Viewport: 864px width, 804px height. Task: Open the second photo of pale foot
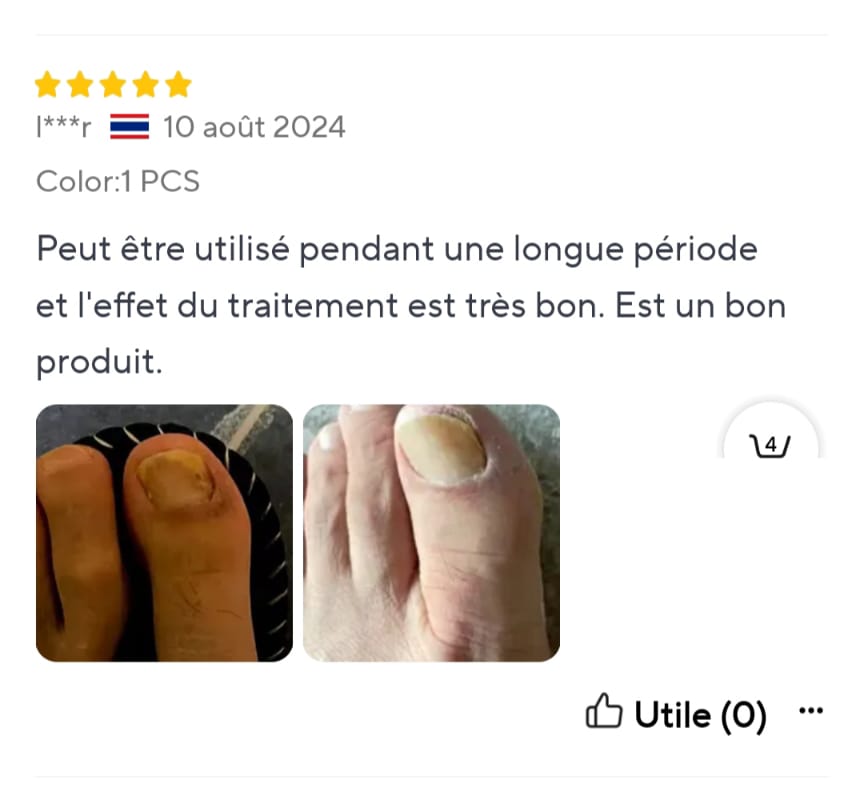point(431,533)
